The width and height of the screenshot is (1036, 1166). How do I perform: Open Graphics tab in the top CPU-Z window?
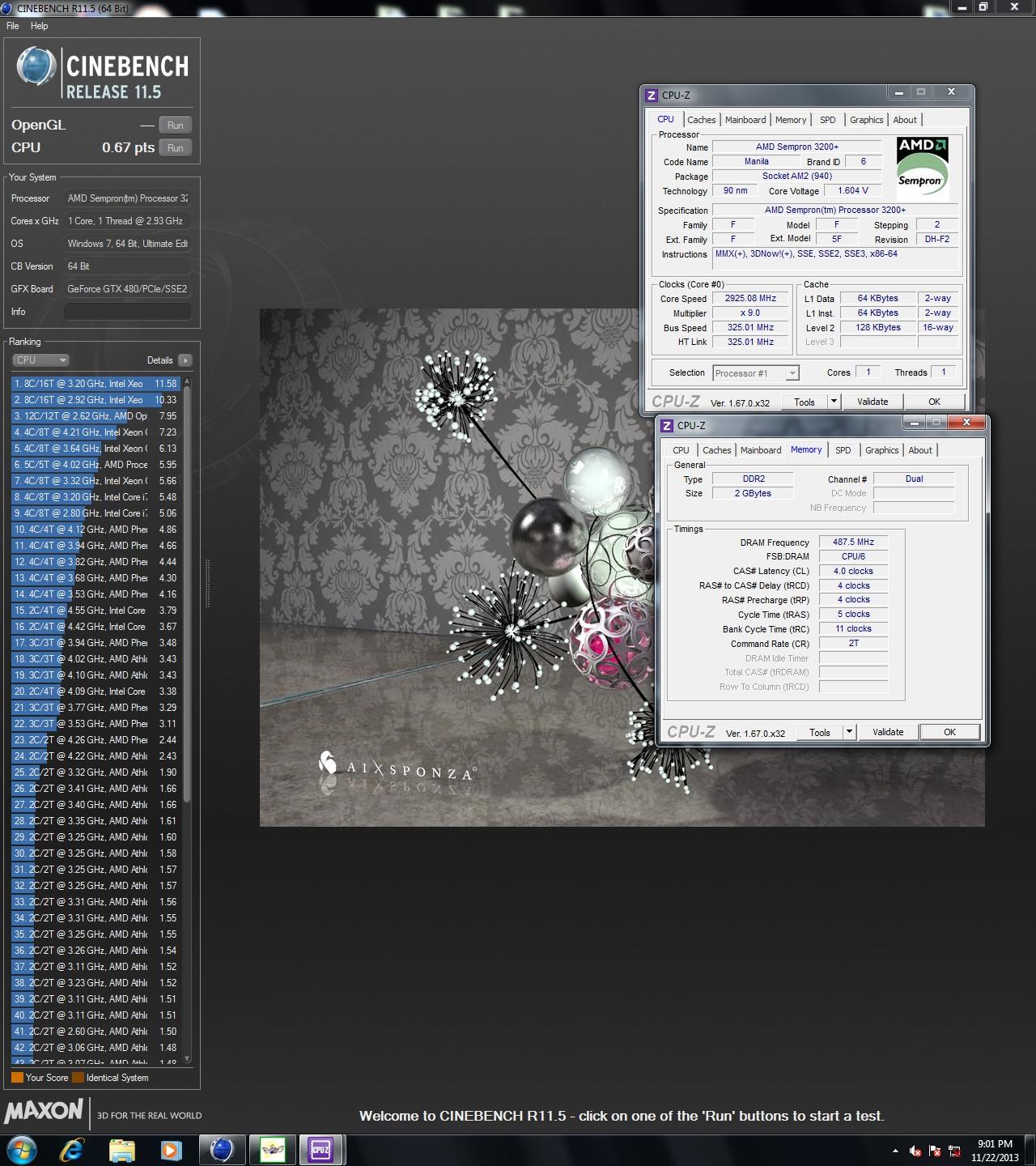[867, 120]
